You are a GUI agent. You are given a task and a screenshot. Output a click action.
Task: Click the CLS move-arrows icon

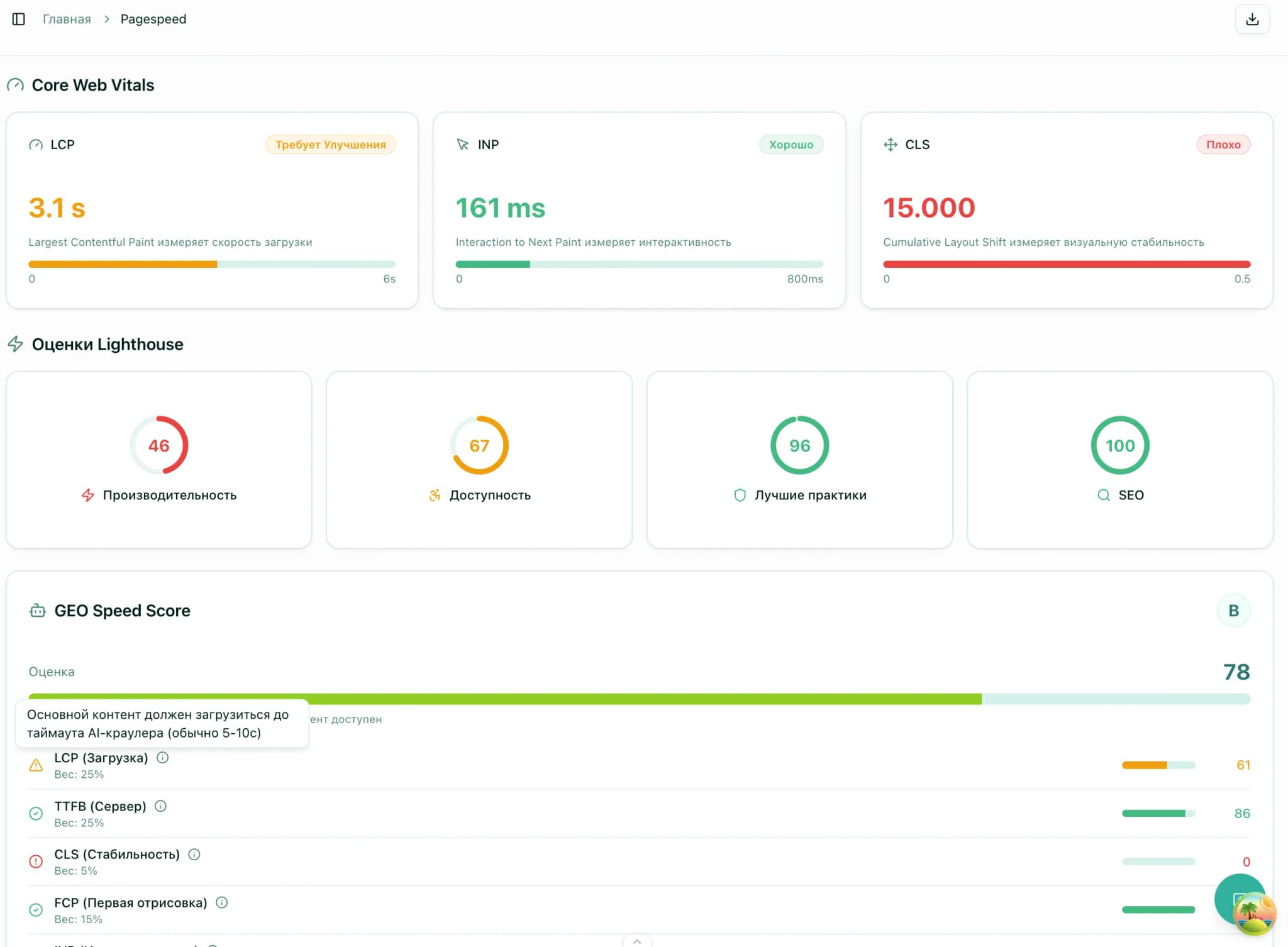point(890,145)
